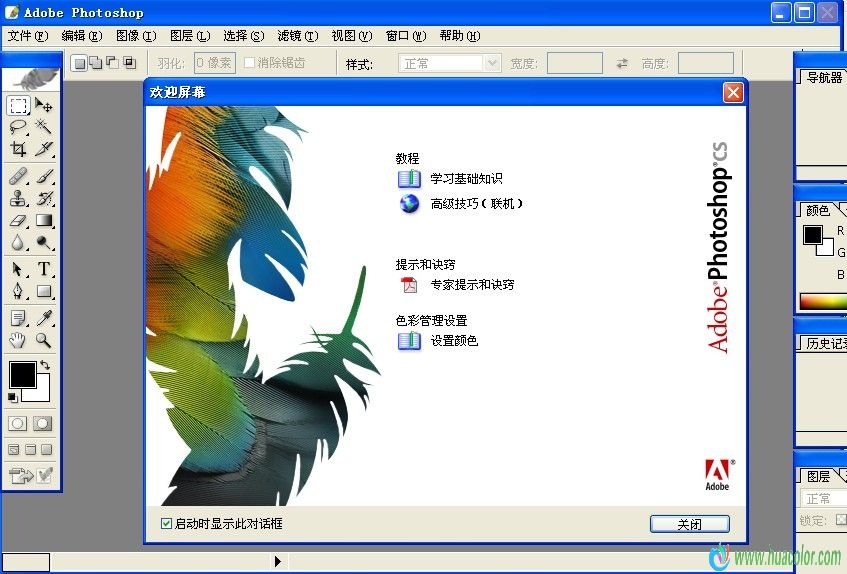Screen dimensions: 847x574
Task: Click toolbox foreground color swatch
Action: tap(22, 375)
